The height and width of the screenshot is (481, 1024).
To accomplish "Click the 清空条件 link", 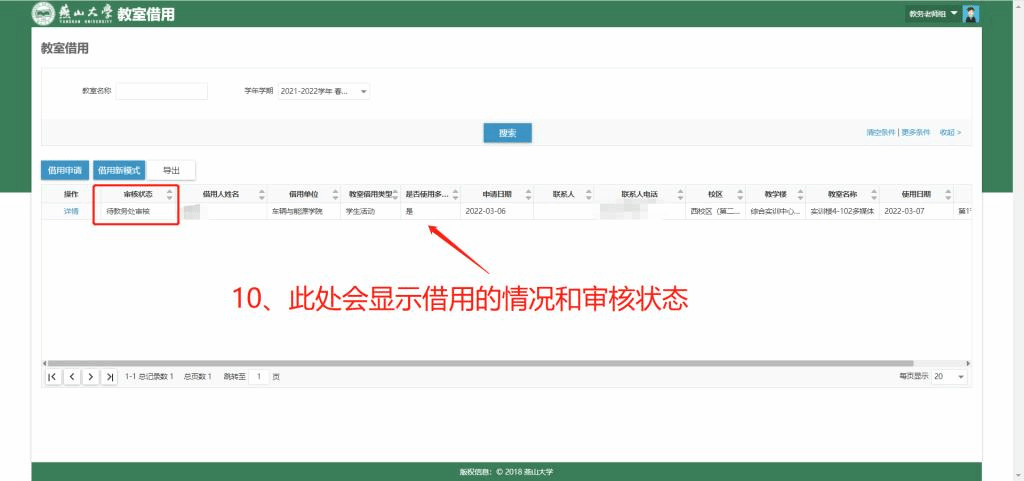I will click(881, 132).
